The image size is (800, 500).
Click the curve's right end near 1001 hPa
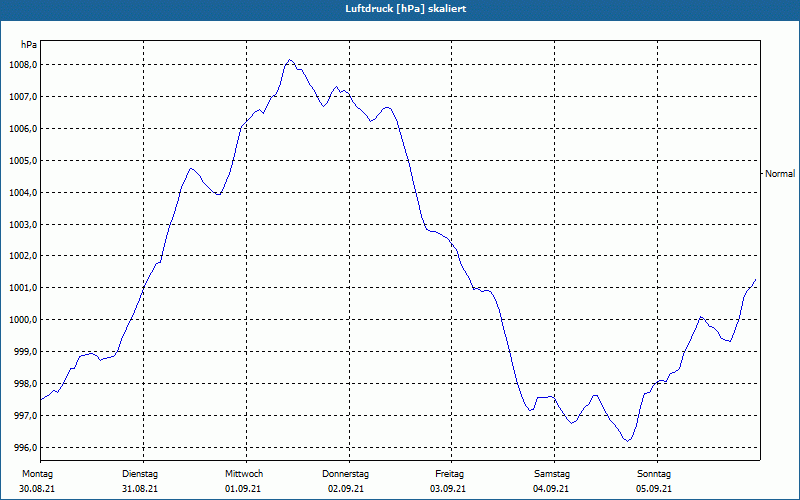coord(755,280)
